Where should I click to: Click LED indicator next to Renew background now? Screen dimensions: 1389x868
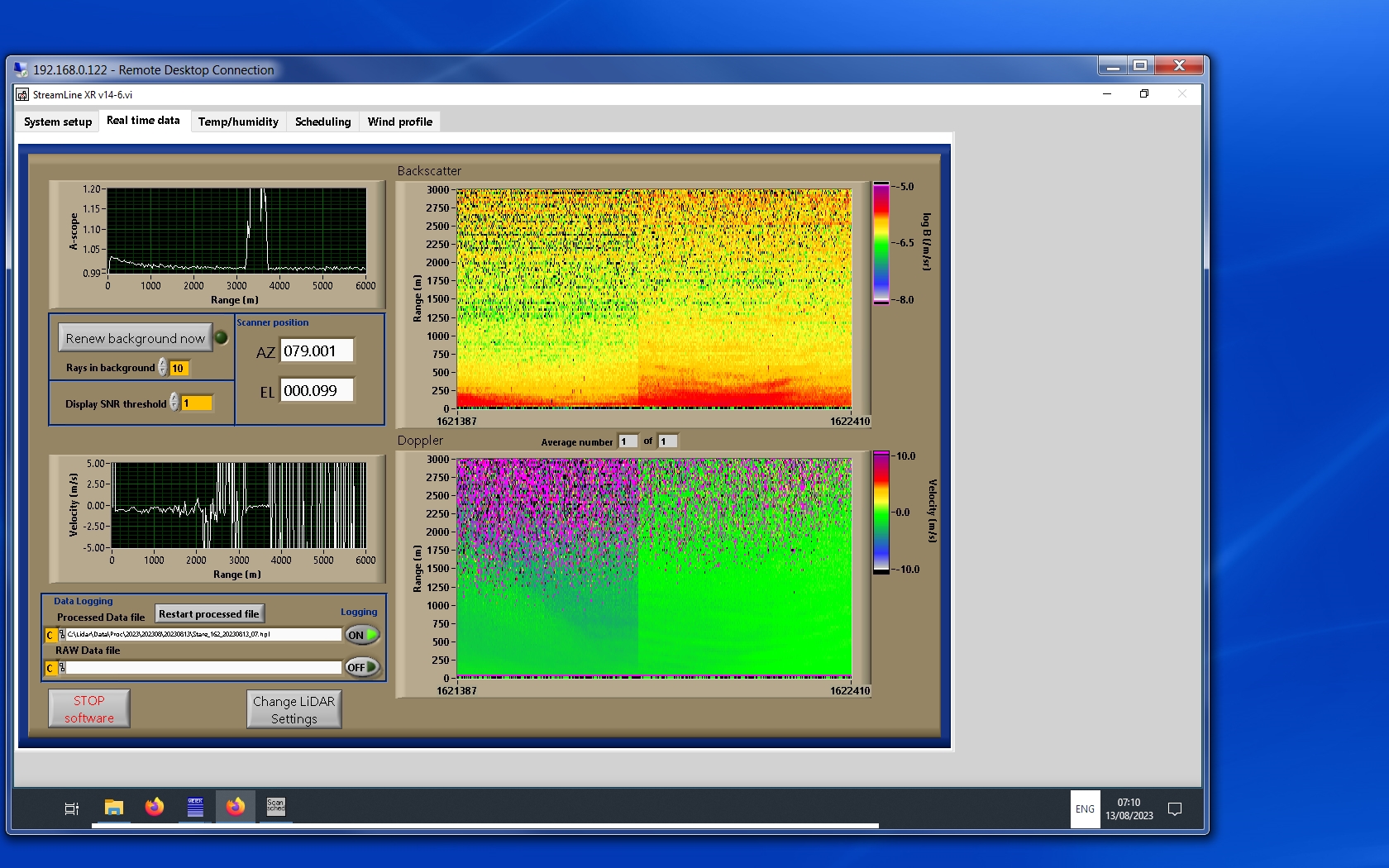tap(221, 337)
